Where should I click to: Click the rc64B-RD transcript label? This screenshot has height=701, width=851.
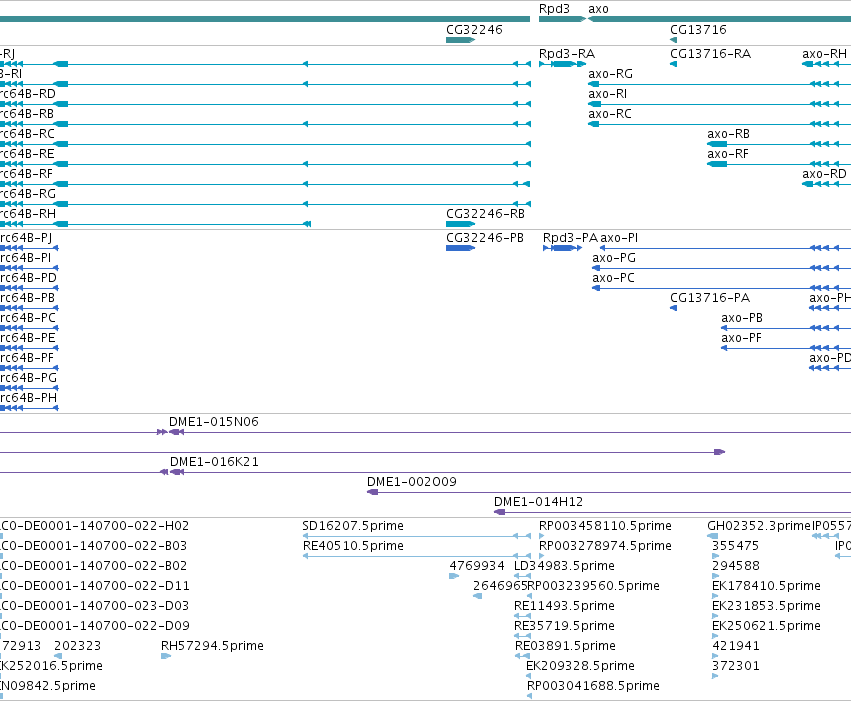click(28, 94)
